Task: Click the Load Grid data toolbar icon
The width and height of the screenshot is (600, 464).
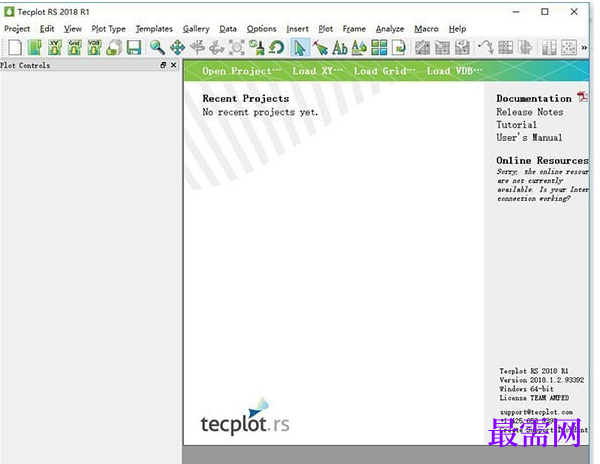Action: 75,48
